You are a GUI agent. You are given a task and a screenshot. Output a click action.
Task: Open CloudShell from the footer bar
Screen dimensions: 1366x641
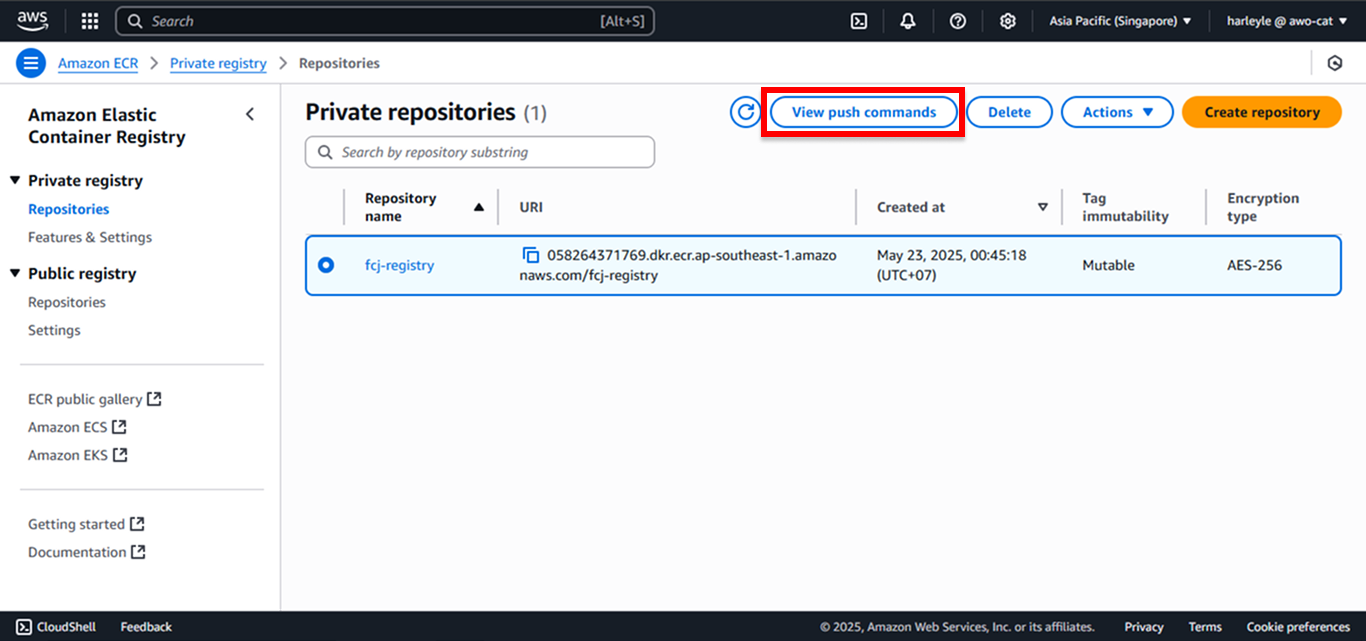click(56, 627)
